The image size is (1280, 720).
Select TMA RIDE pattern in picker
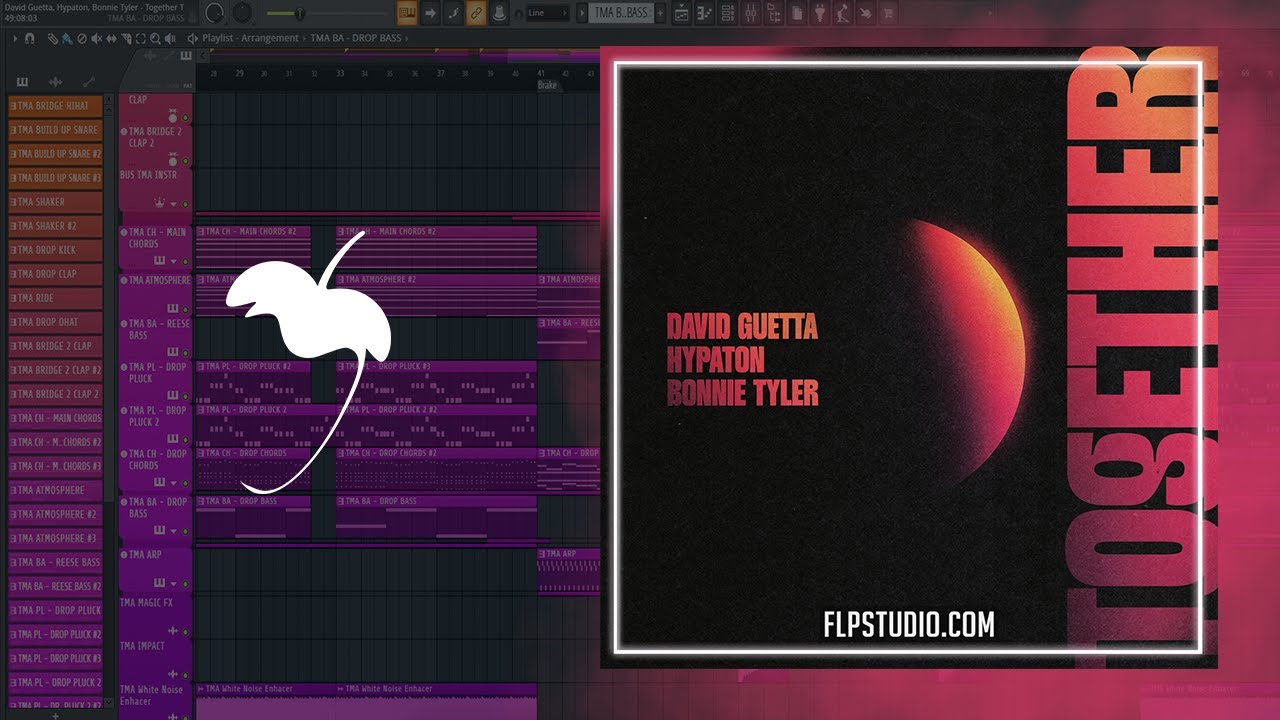[56, 298]
